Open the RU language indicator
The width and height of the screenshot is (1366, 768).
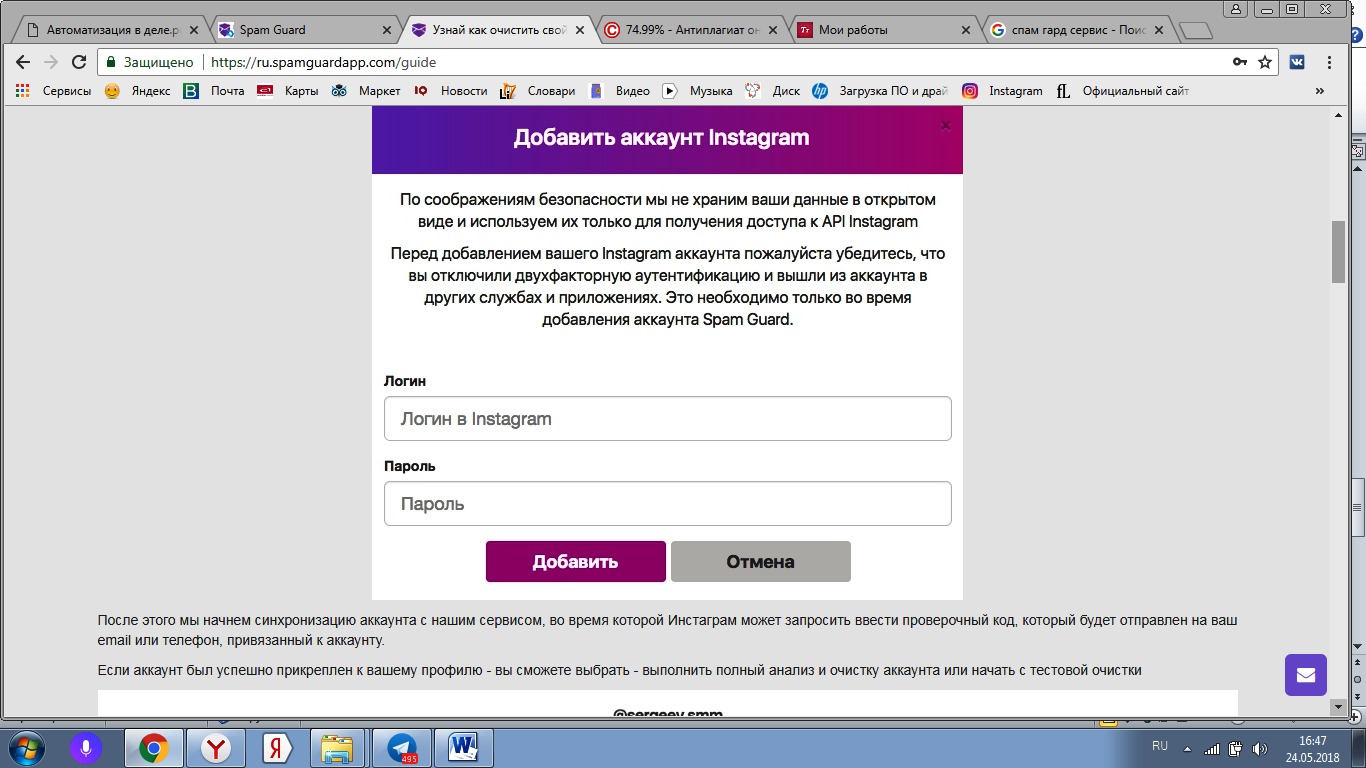point(1159,746)
